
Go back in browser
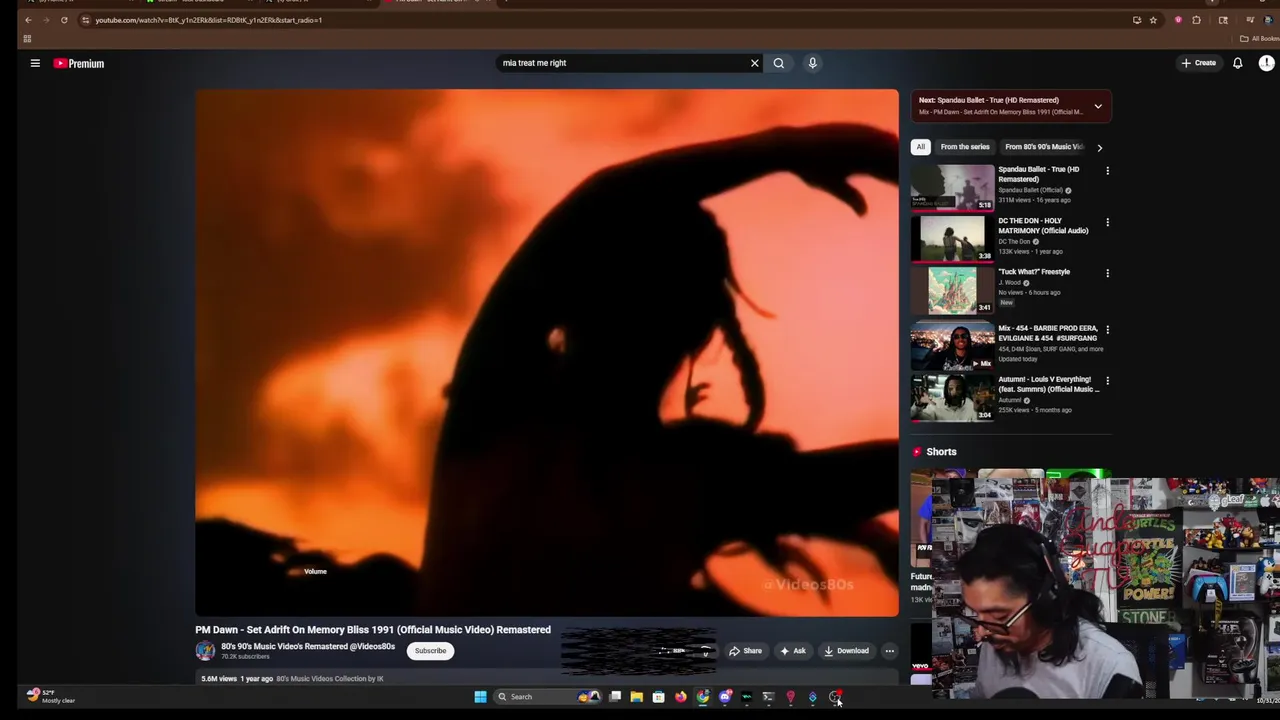click(28, 20)
